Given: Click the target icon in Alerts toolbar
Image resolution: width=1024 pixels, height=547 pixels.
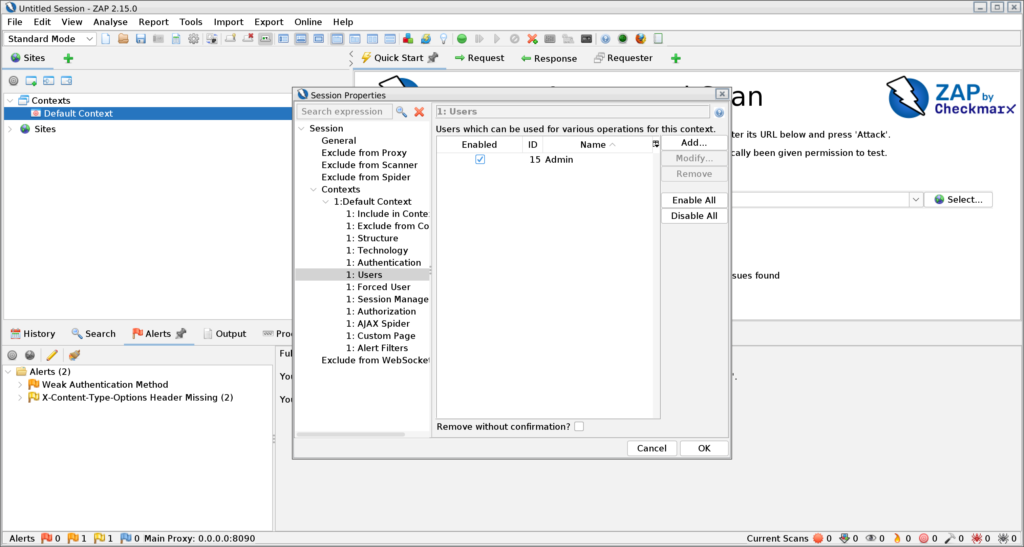Looking at the screenshot, I should pos(12,355).
